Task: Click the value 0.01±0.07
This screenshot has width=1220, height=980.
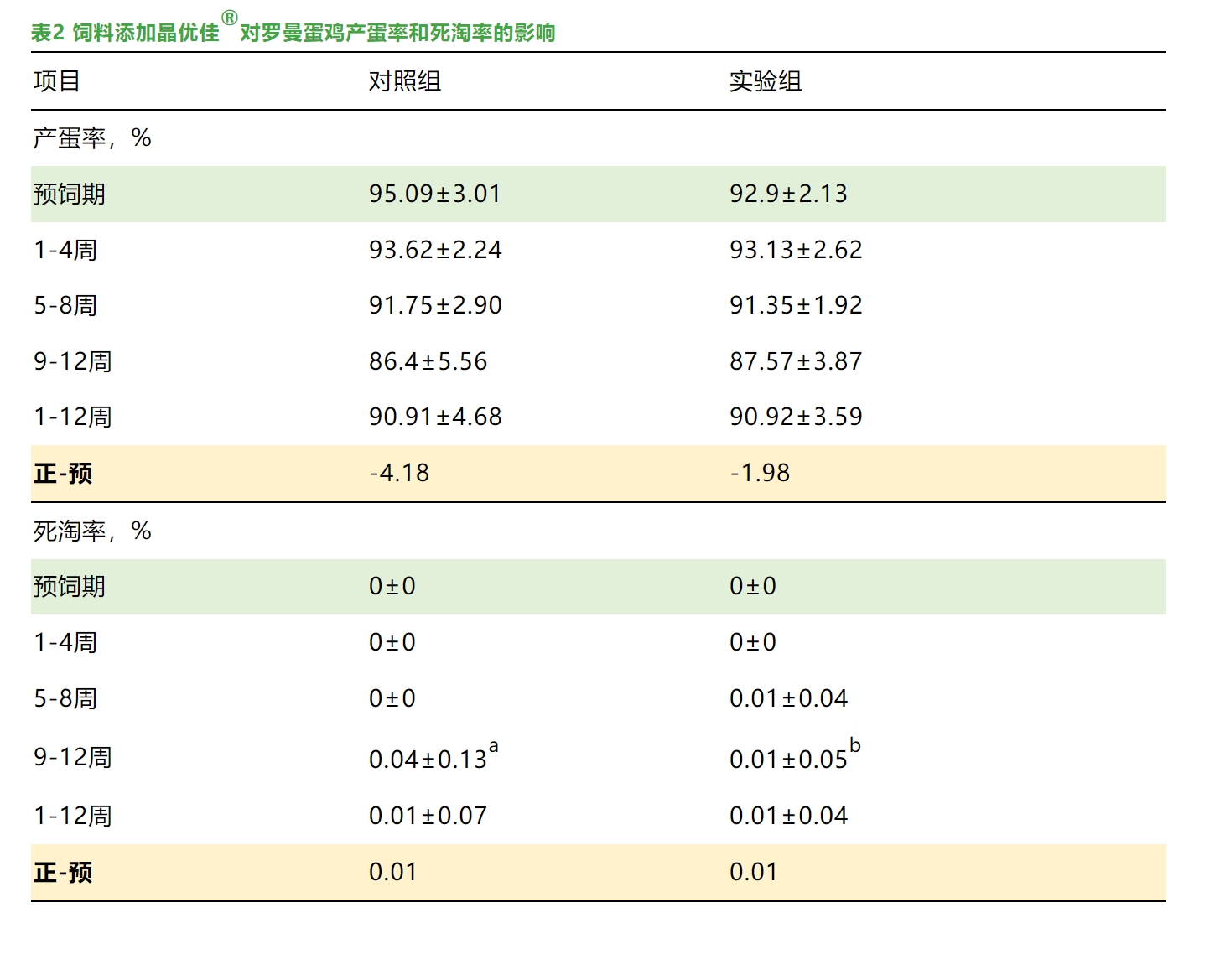Action: point(428,816)
